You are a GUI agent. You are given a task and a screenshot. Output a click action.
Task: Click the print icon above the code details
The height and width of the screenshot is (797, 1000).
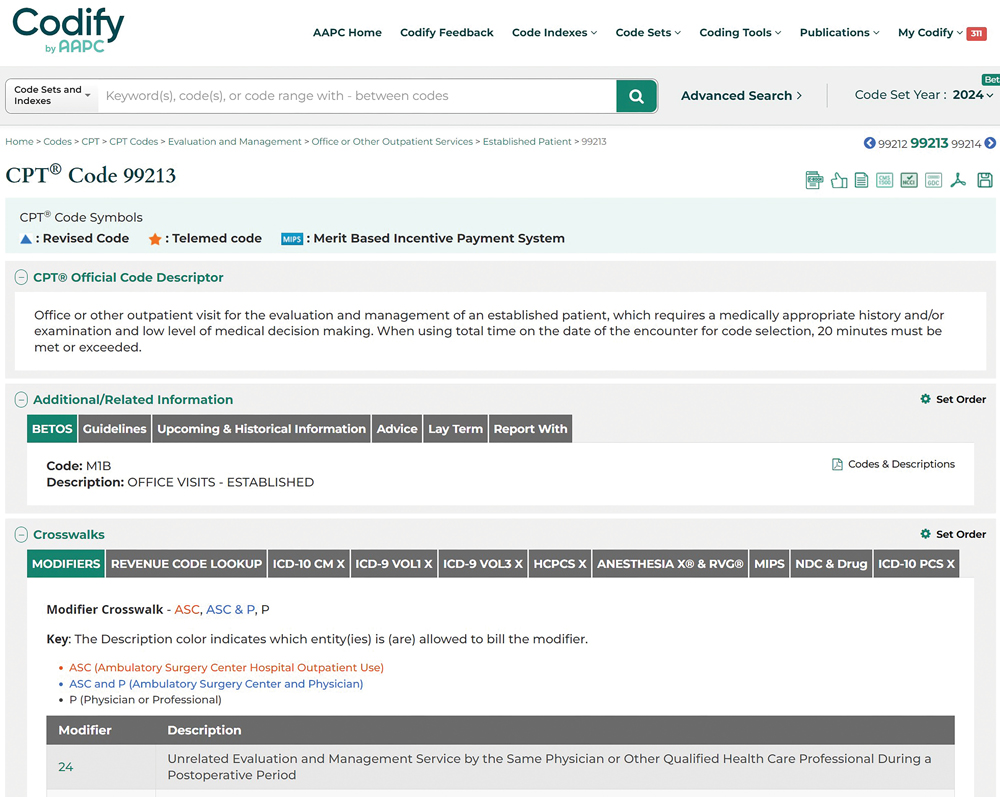pyautogui.click(x=814, y=180)
